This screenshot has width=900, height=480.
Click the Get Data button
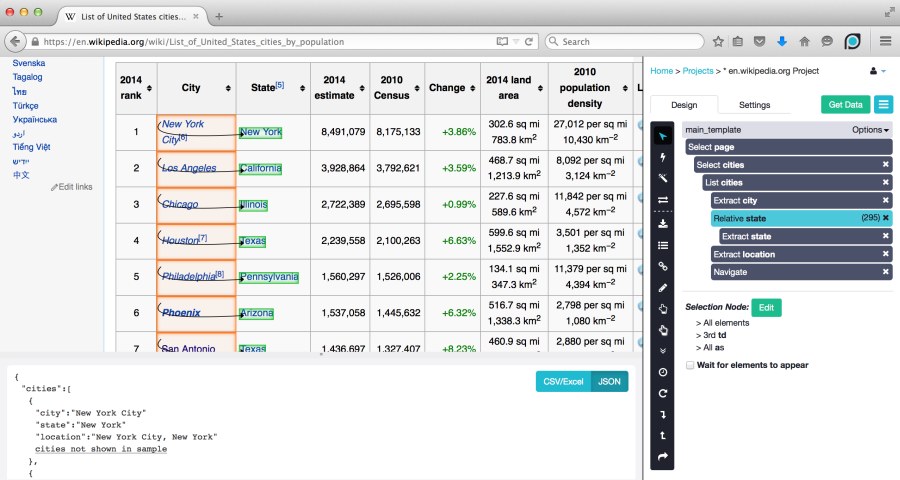(x=845, y=104)
